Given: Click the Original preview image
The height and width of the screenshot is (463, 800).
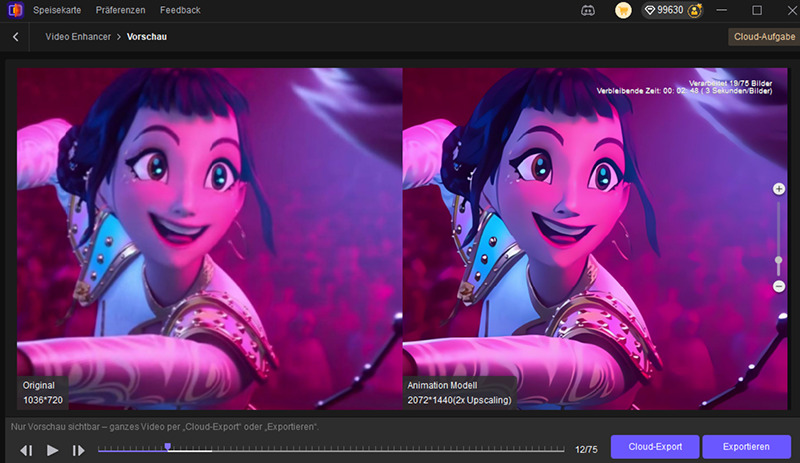Looking at the screenshot, I should click(x=210, y=238).
